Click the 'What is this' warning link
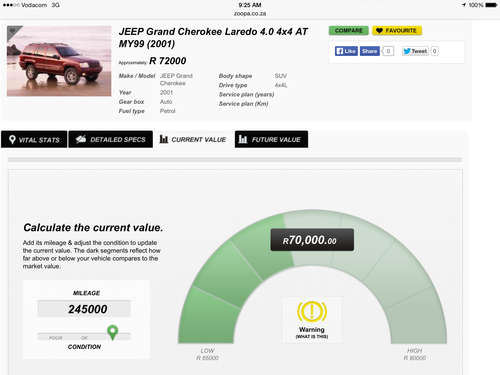Viewport: 500px width, 375px height. 312,337
